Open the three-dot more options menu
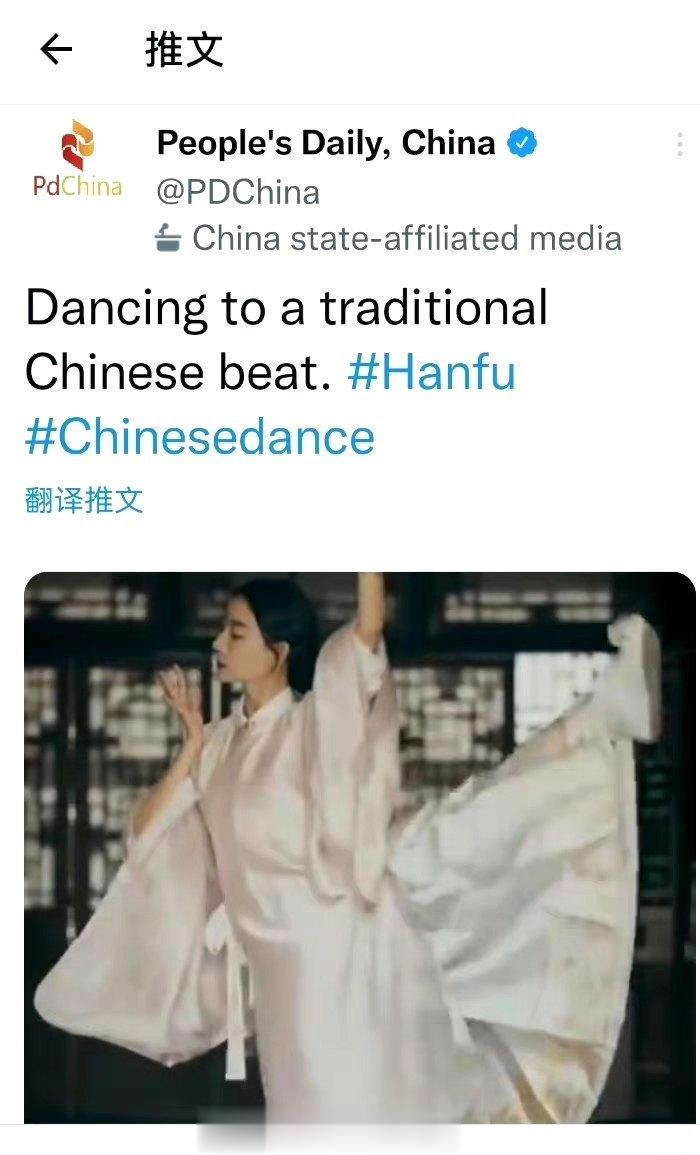 679,144
